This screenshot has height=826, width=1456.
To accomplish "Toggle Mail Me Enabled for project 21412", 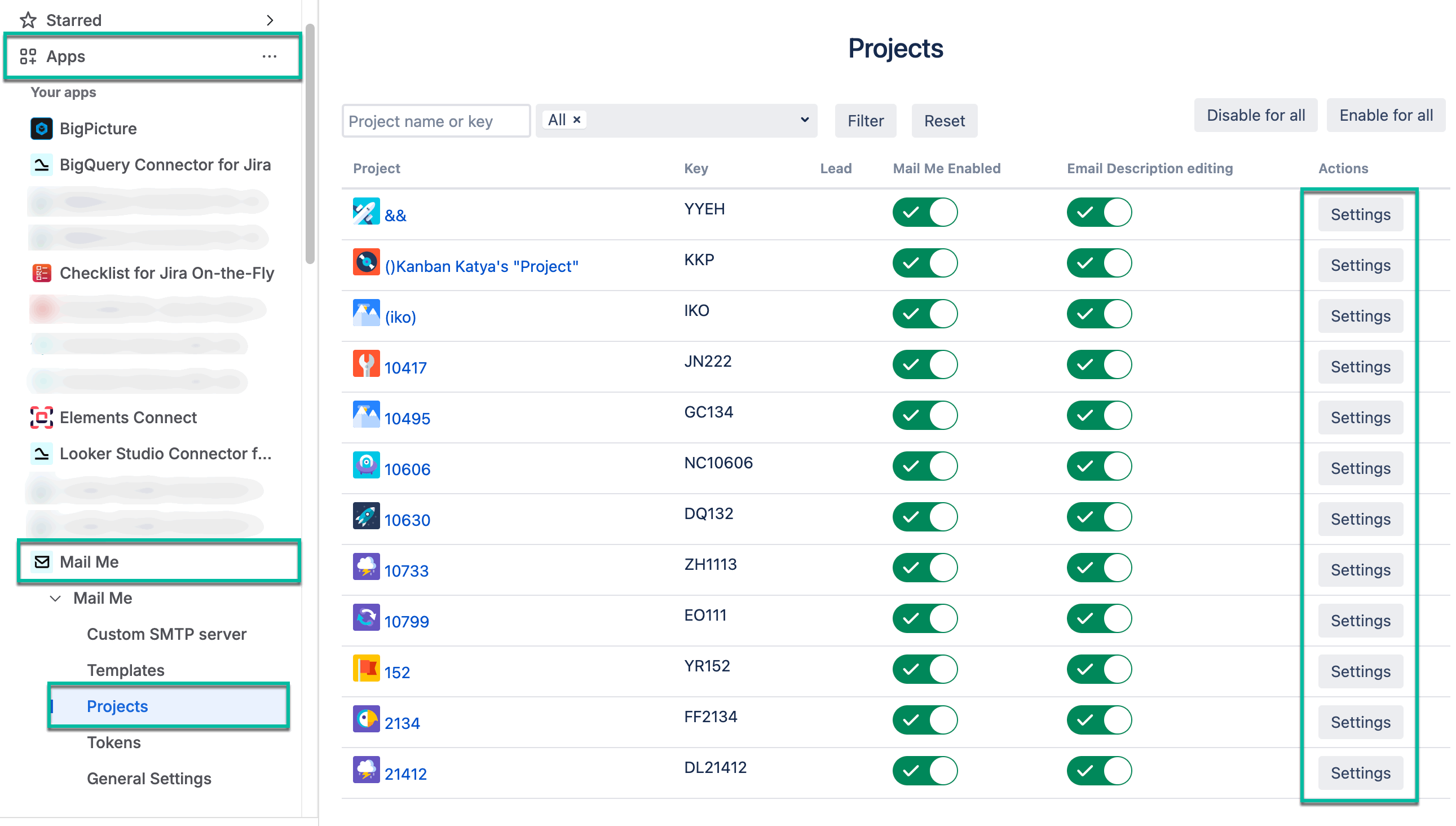I will click(x=925, y=770).
